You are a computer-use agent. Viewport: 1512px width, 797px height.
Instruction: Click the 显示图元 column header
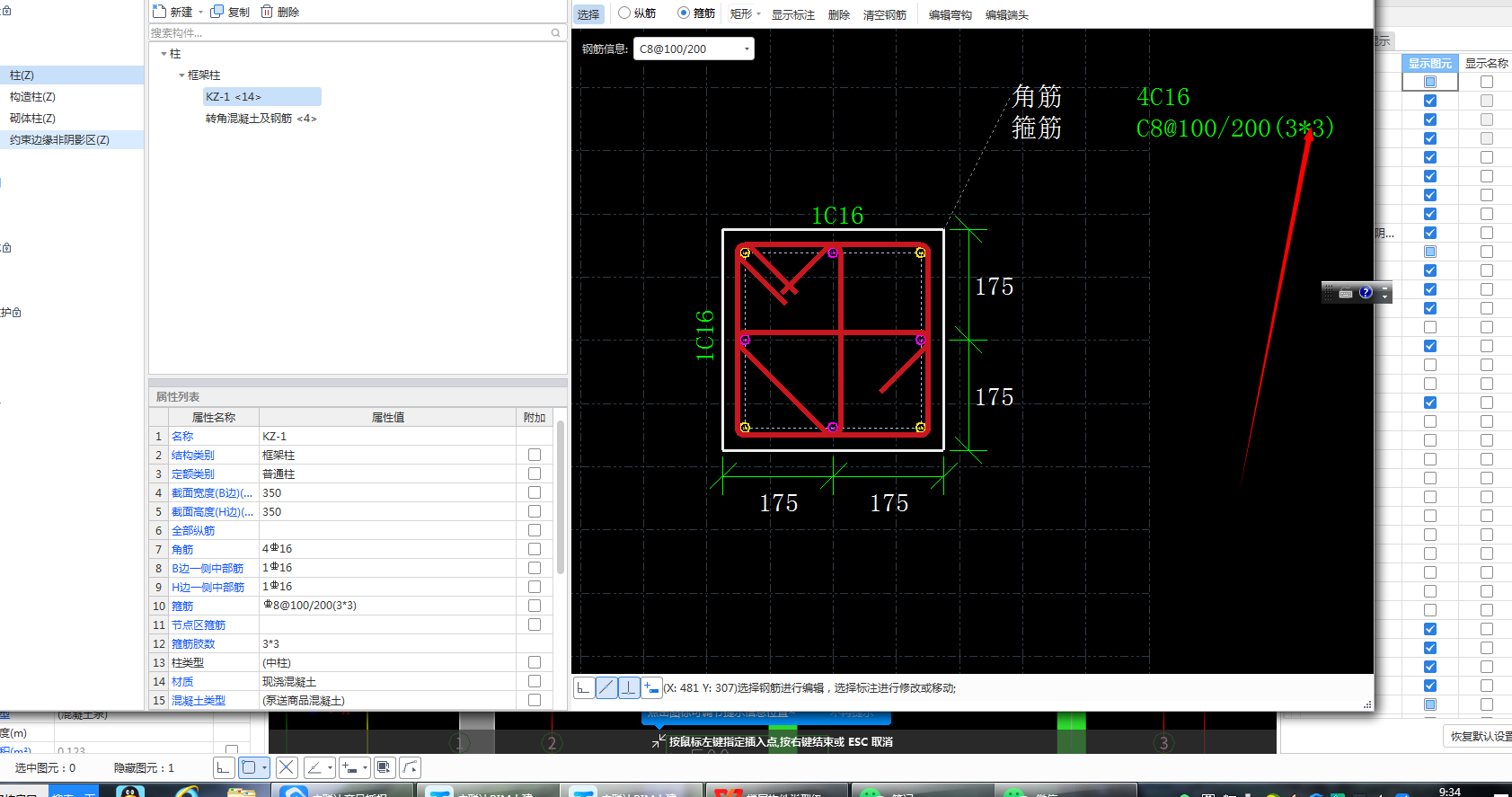(1429, 63)
